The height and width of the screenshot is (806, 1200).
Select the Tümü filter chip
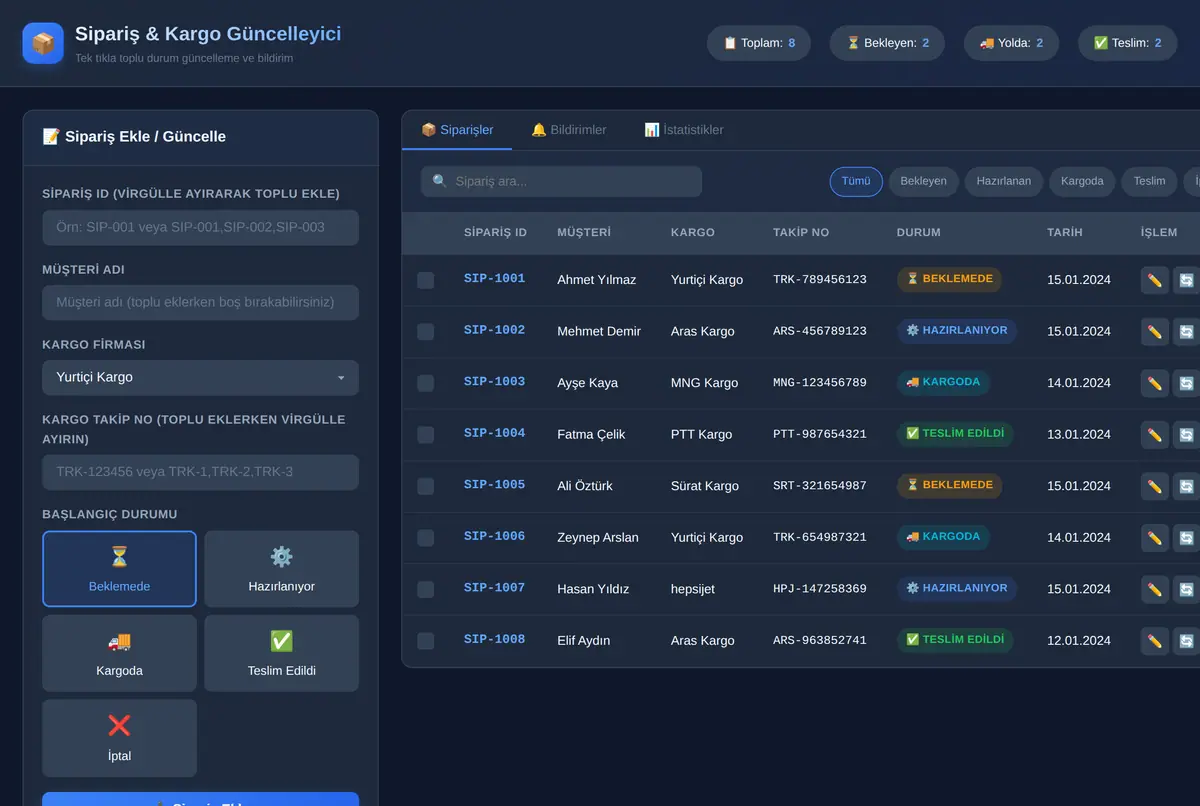pyautogui.click(x=856, y=181)
